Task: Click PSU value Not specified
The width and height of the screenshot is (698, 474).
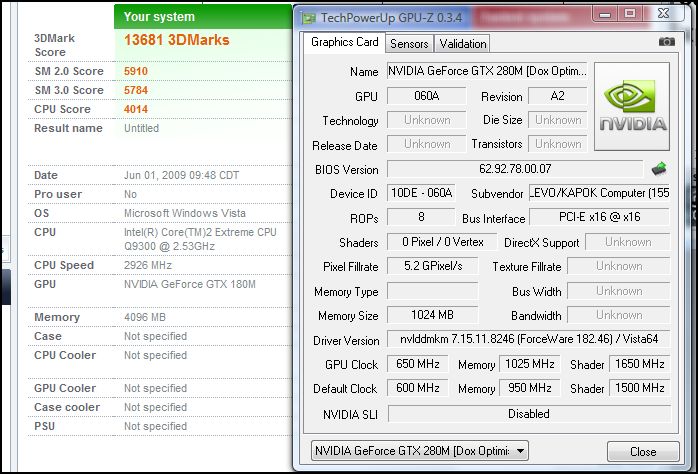Action: coord(155,426)
